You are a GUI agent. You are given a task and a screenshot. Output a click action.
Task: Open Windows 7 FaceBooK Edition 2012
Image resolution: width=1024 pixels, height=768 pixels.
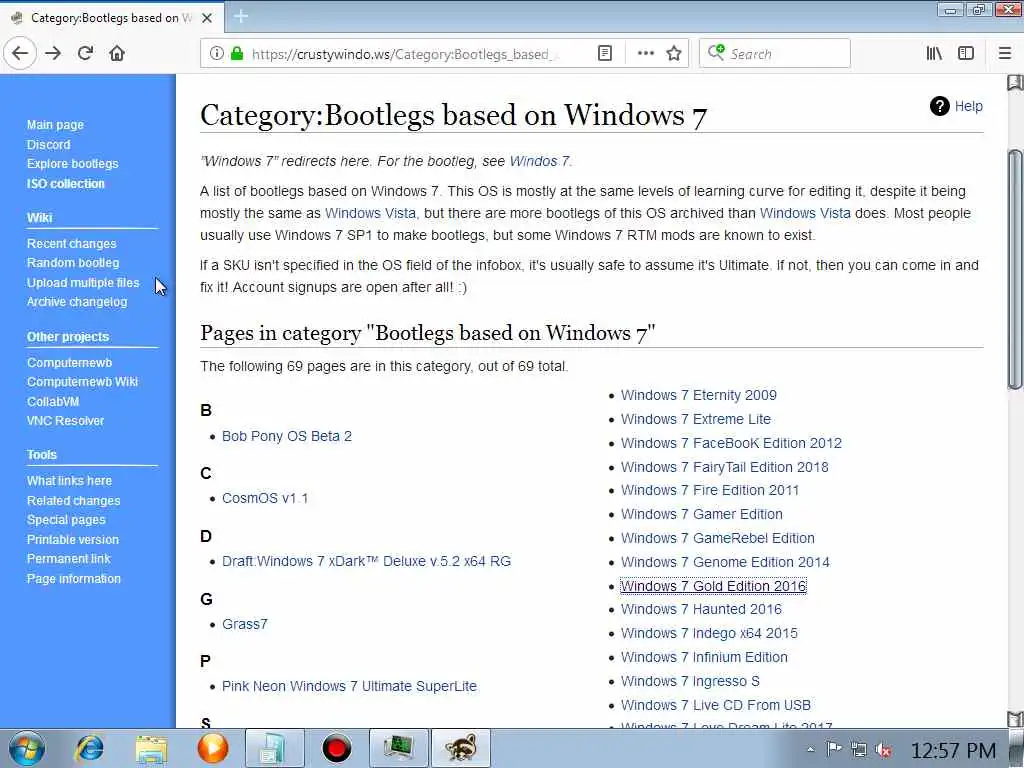(731, 443)
